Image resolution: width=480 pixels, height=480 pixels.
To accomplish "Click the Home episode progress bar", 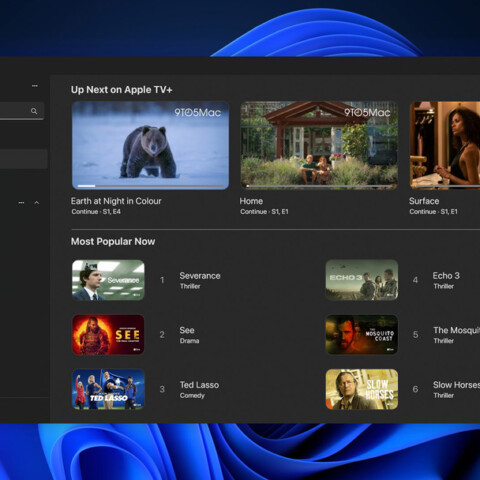I will [319, 186].
